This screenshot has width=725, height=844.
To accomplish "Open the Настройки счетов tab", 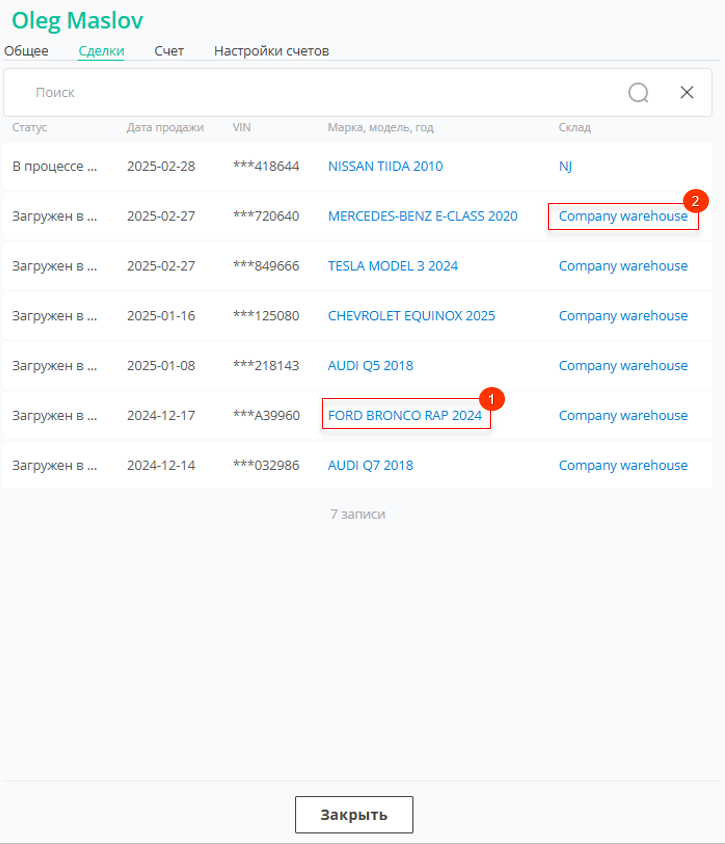I will tap(272, 51).
